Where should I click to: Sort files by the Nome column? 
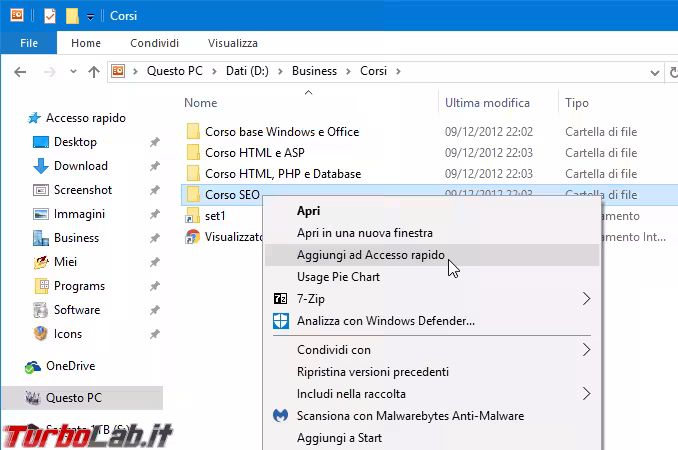(x=201, y=103)
